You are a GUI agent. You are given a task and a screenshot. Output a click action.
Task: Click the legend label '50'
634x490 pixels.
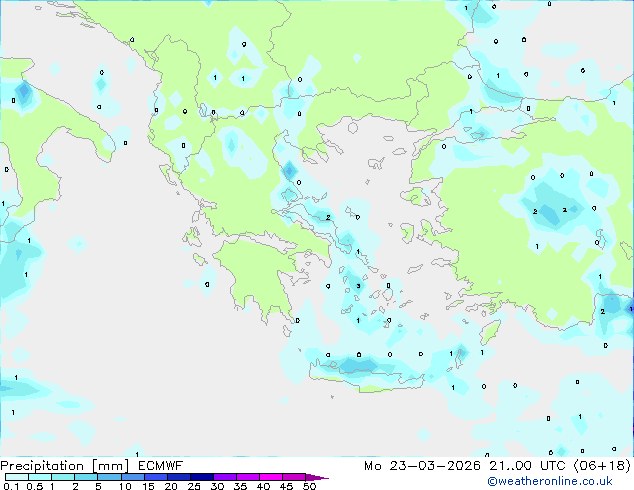pos(310,486)
